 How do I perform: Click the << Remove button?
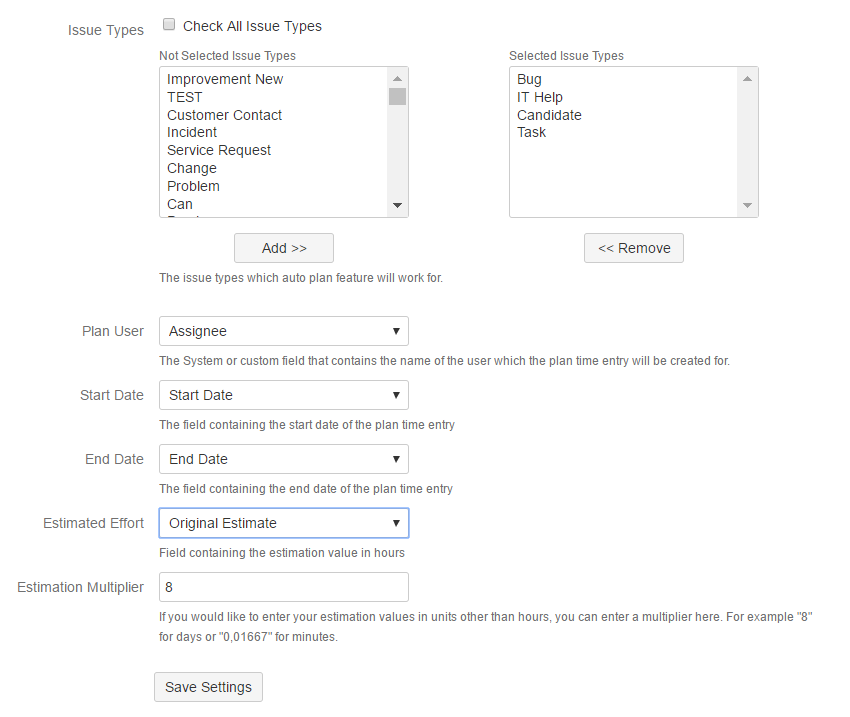[x=634, y=248]
